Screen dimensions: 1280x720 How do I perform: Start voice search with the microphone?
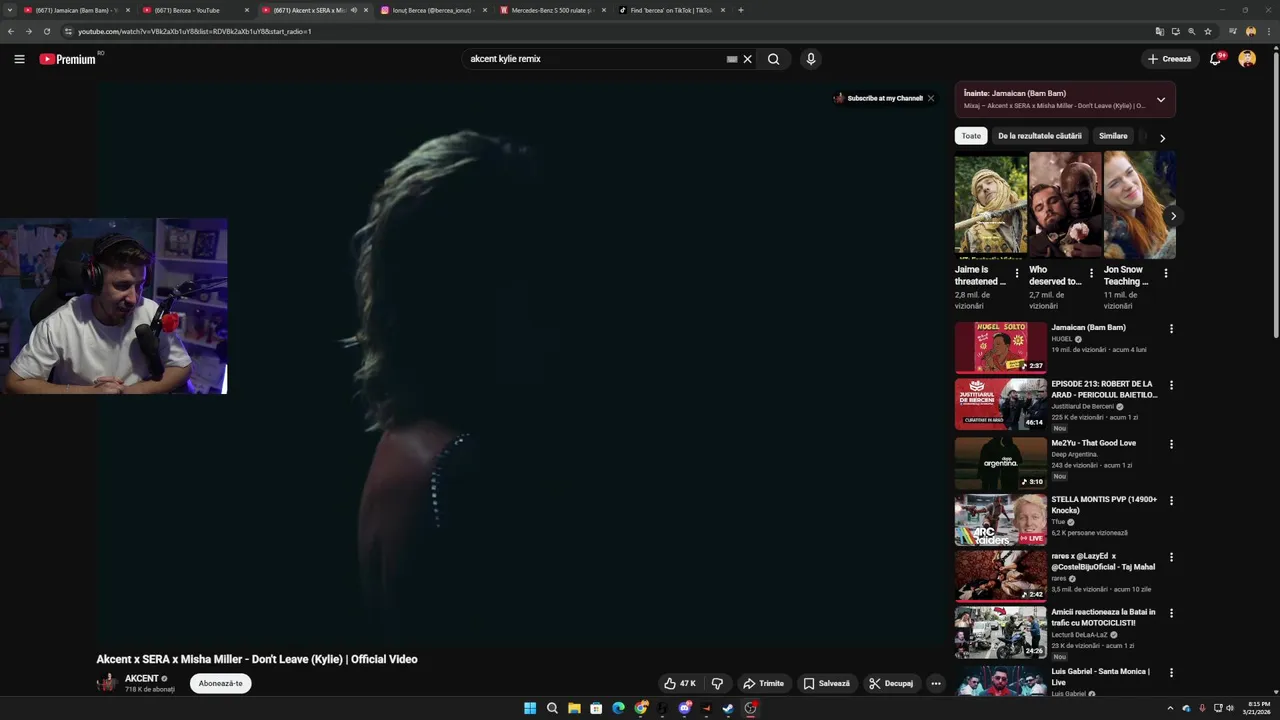811,59
